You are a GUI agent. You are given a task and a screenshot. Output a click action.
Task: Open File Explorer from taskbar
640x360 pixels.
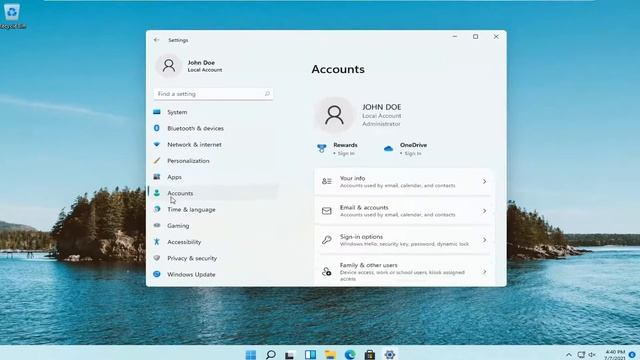(330, 354)
